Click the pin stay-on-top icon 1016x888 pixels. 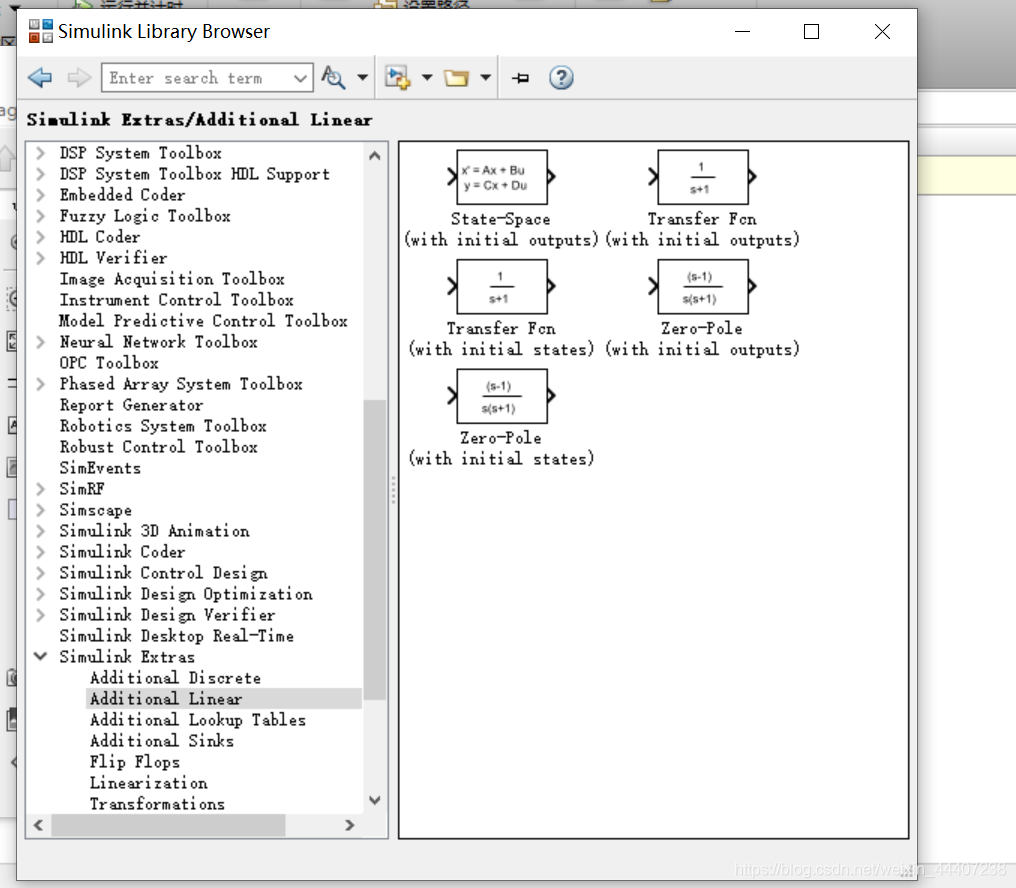pyautogui.click(x=521, y=78)
